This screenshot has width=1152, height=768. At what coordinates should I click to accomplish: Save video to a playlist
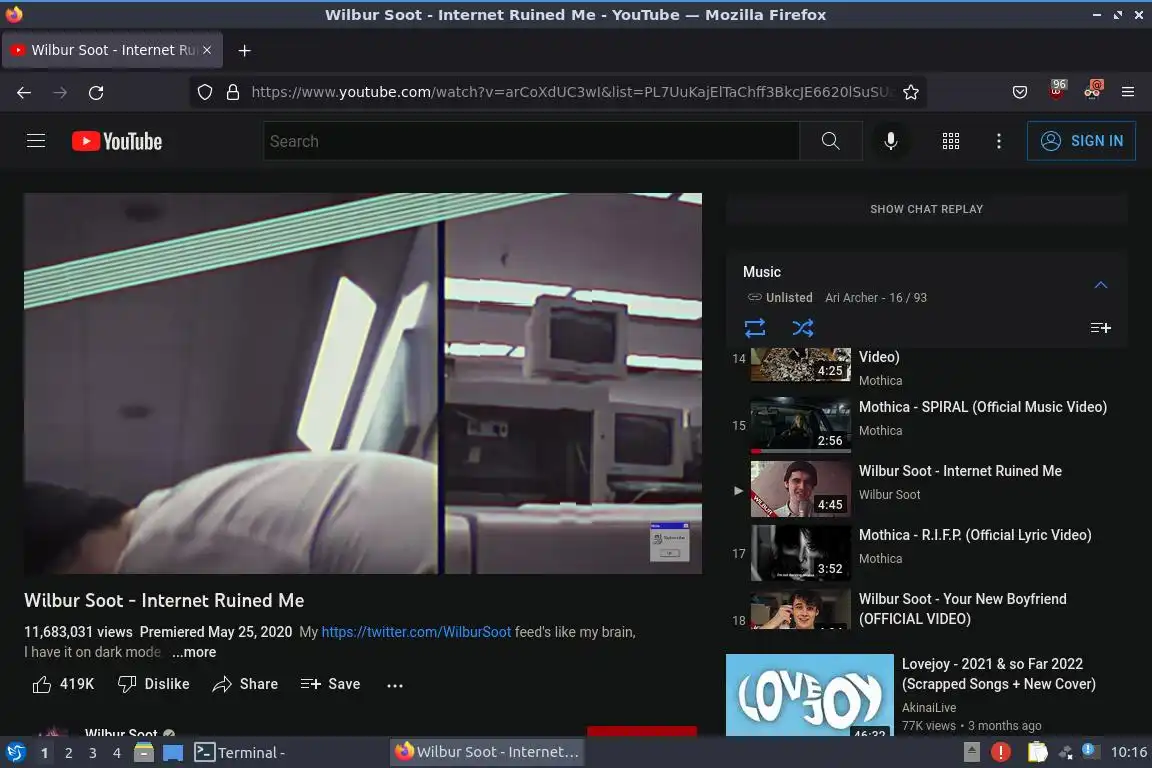[x=331, y=684]
